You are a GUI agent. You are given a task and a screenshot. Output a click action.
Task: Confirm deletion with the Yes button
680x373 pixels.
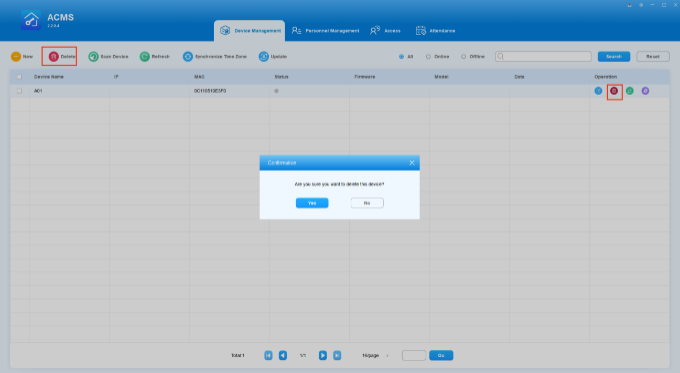pyautogui.click(x=312, y=203)
